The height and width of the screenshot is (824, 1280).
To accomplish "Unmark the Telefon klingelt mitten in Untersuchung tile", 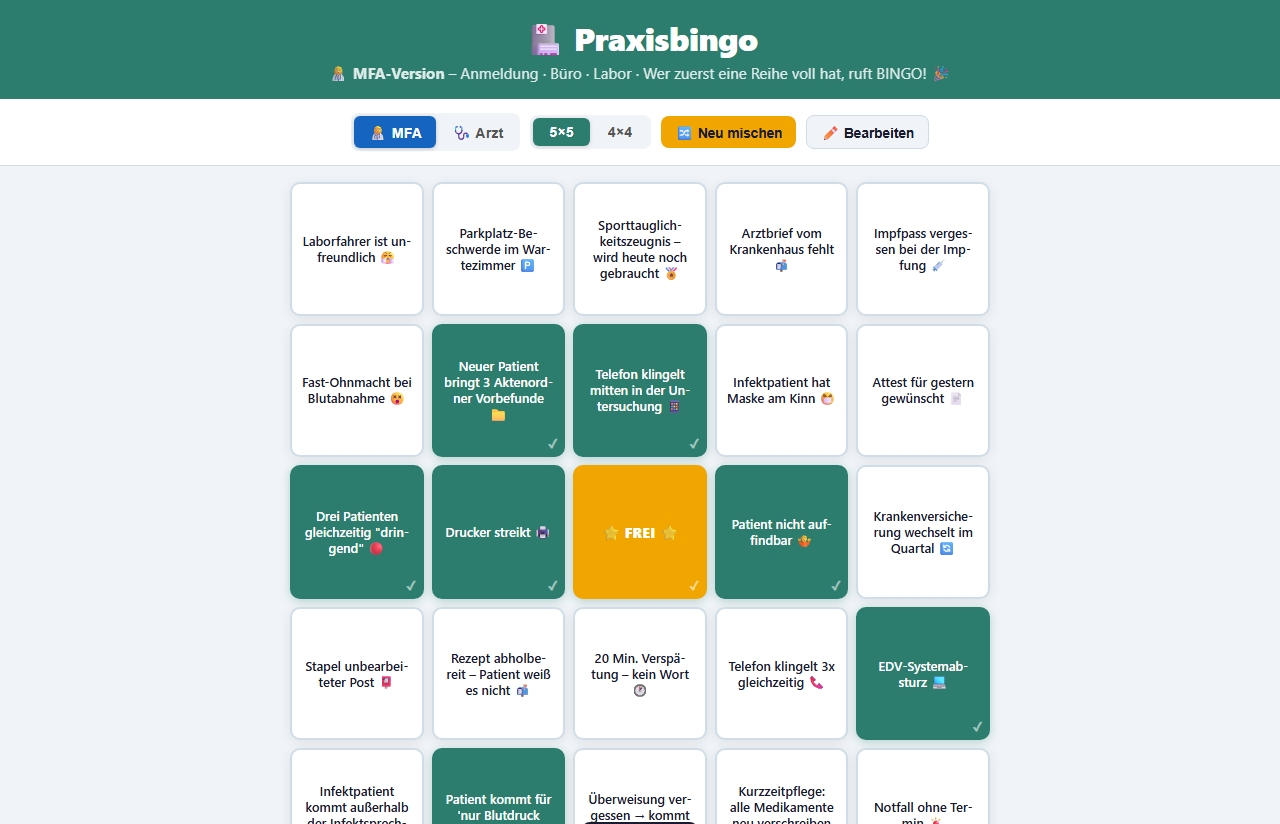I will coord(640,390).
